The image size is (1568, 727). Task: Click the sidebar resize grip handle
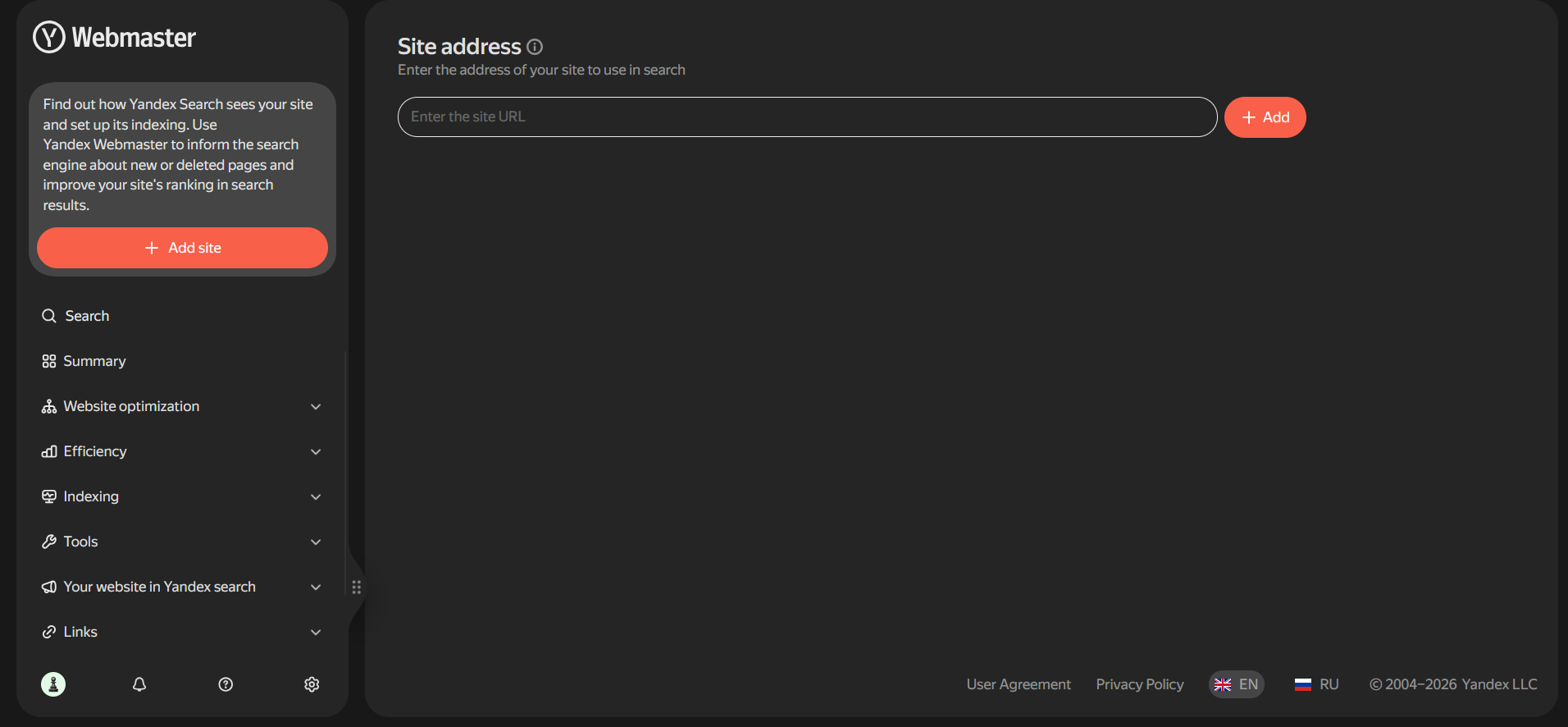356,587
